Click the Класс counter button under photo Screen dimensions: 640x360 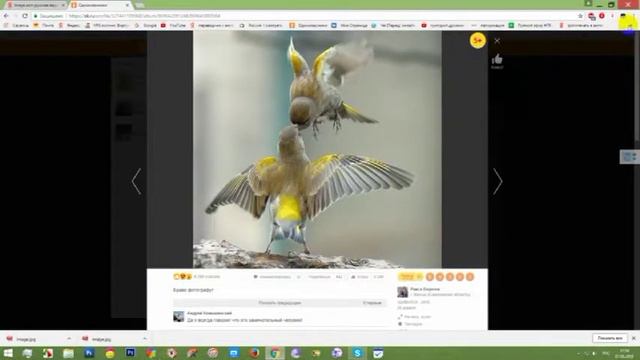pyautogui.click(x=367, y=277)
